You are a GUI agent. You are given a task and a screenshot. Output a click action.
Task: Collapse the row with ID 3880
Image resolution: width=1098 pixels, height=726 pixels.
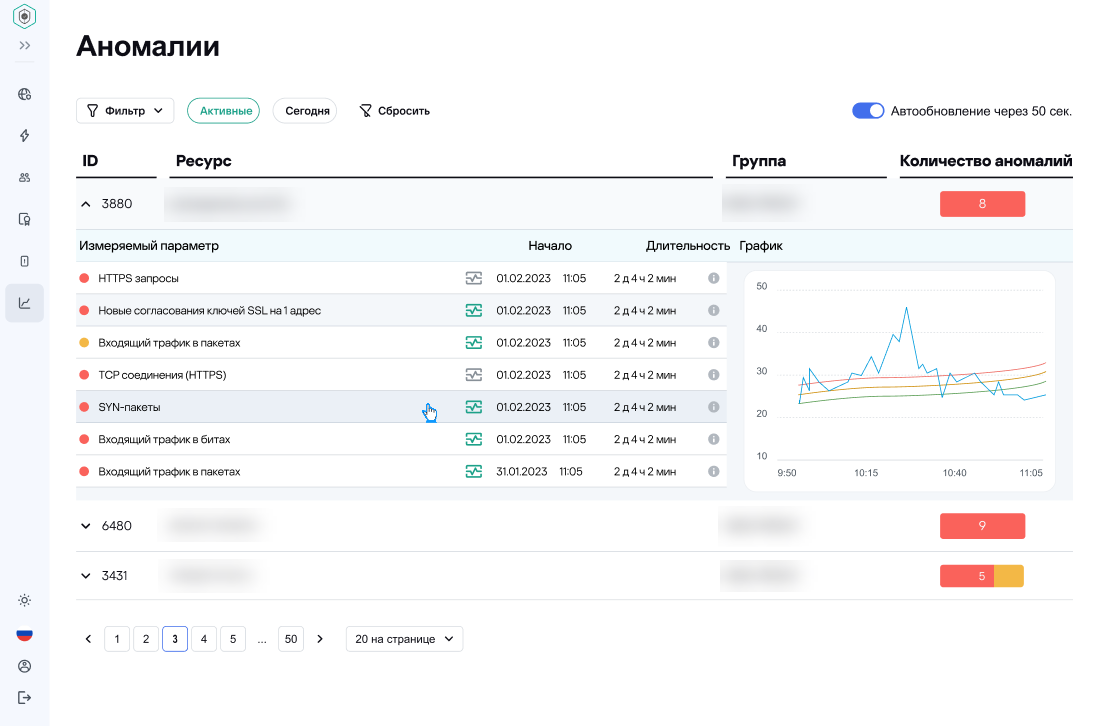coord(85,204)
